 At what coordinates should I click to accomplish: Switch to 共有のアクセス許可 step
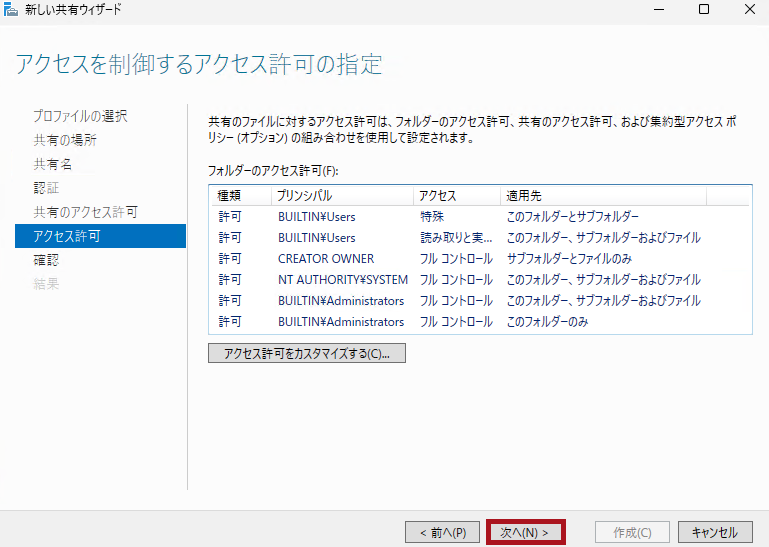[85, 212]
